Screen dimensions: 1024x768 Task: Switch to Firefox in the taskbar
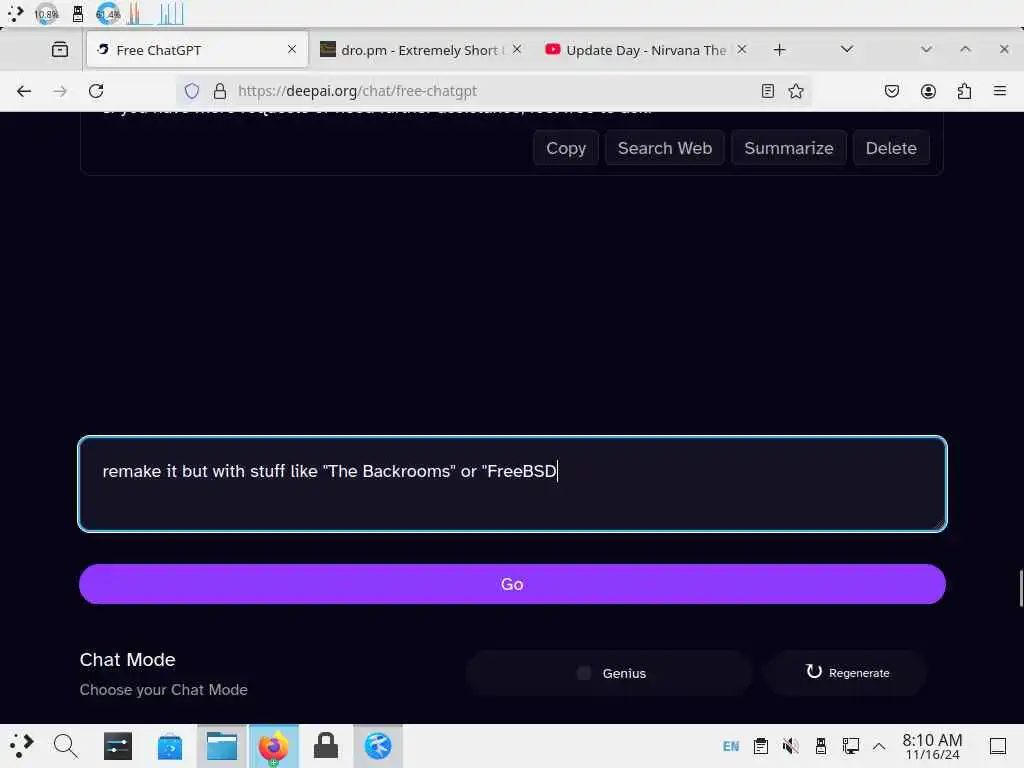pyautogui.click(x=273, y=746)
